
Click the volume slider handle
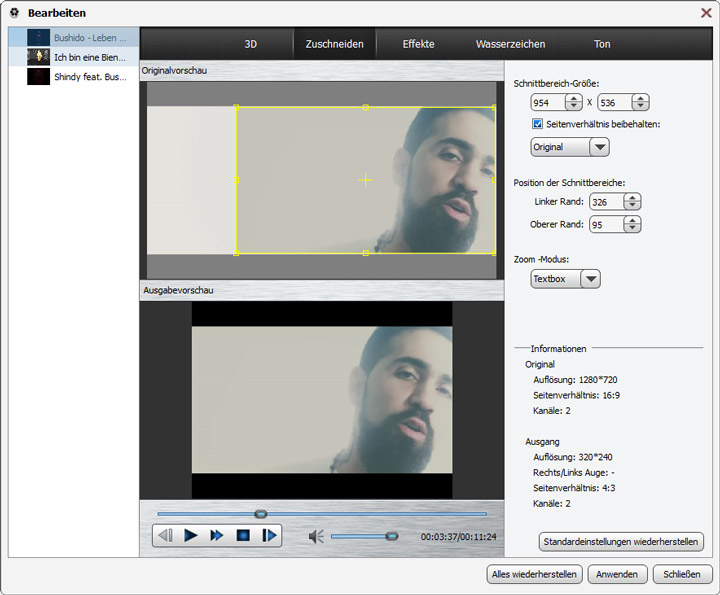pos(392,536)
